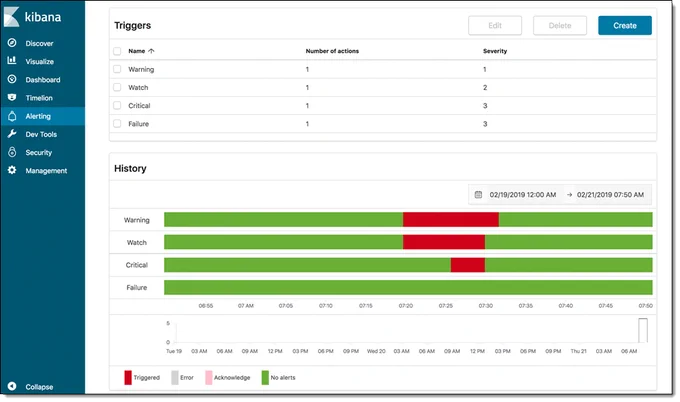The image size is (680, 402).
Task: Click the red triggered segment in Warning row
Action: [451, 219]
